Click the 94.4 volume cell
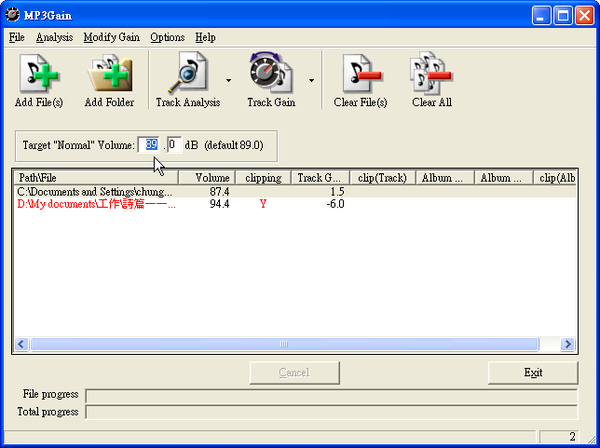 220,204
